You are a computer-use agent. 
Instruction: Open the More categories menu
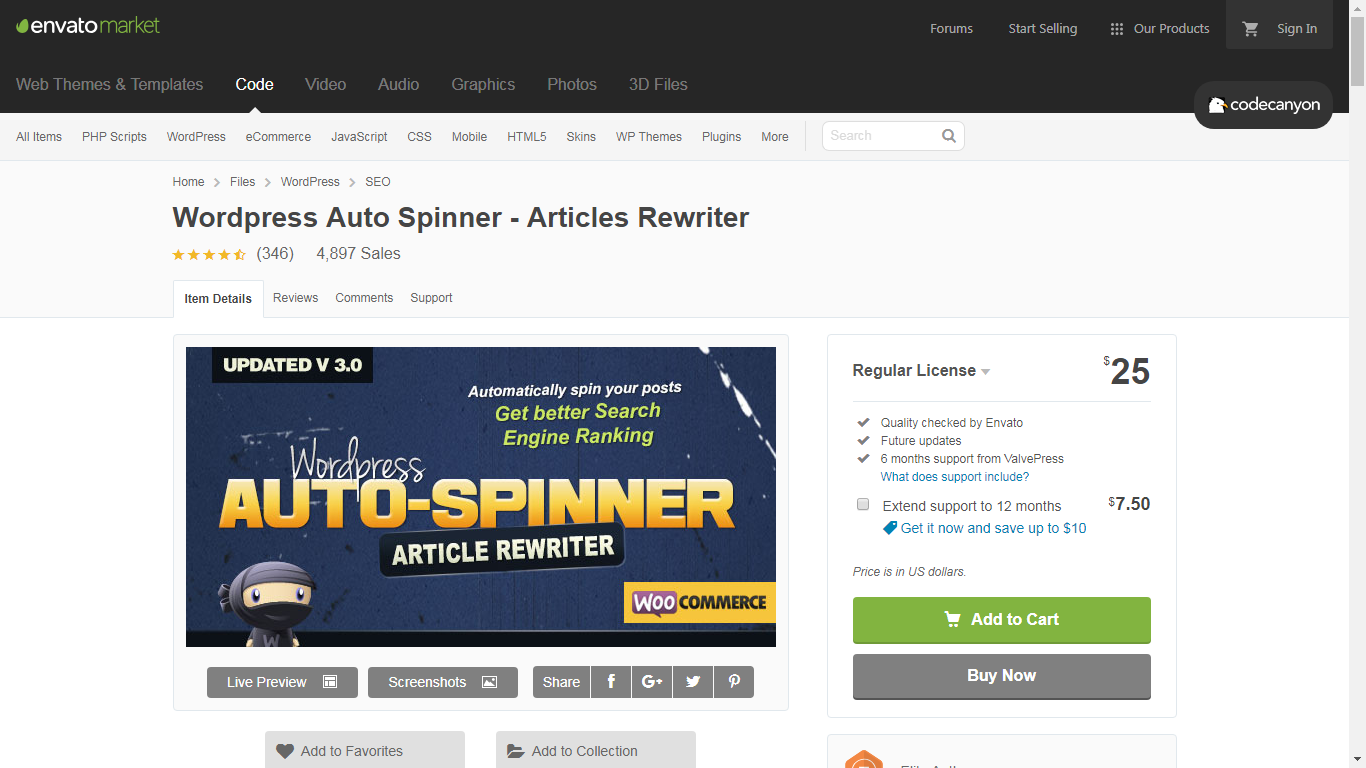click(774, 137)
